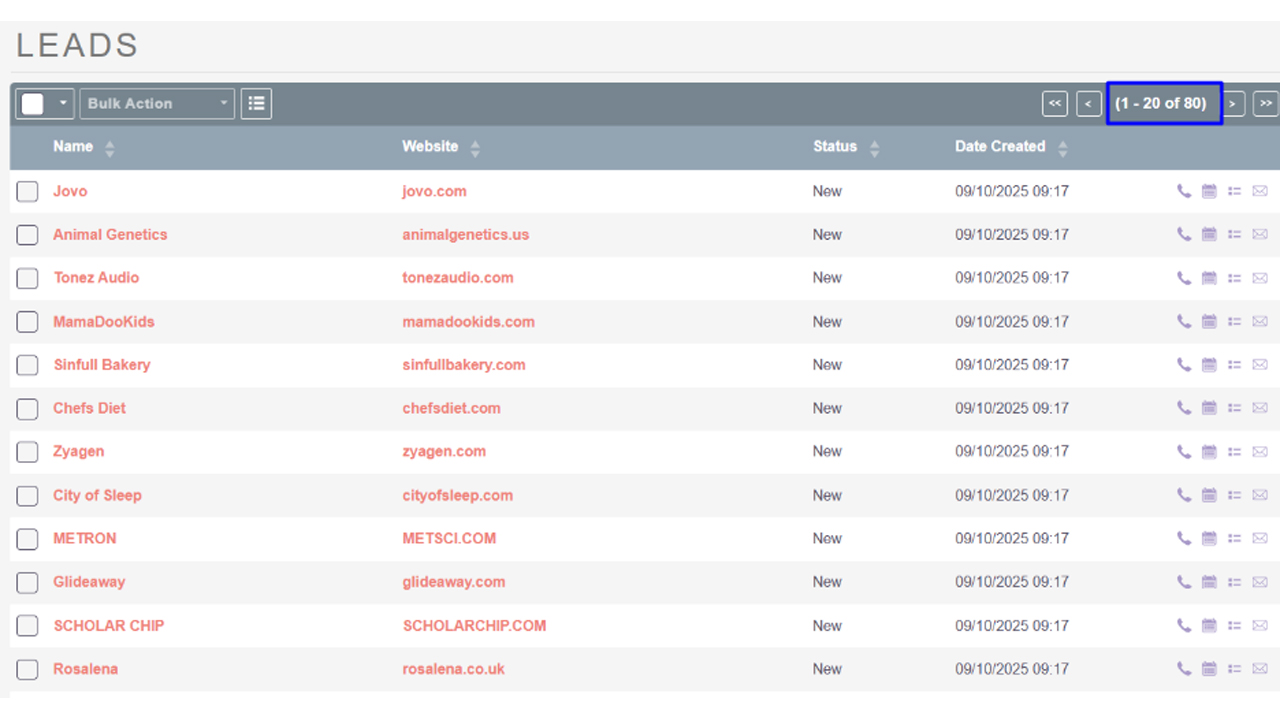Click envelope icon for Glideaway
The width and height of the screenshot is (1280, 720).
click(1260, 581)
